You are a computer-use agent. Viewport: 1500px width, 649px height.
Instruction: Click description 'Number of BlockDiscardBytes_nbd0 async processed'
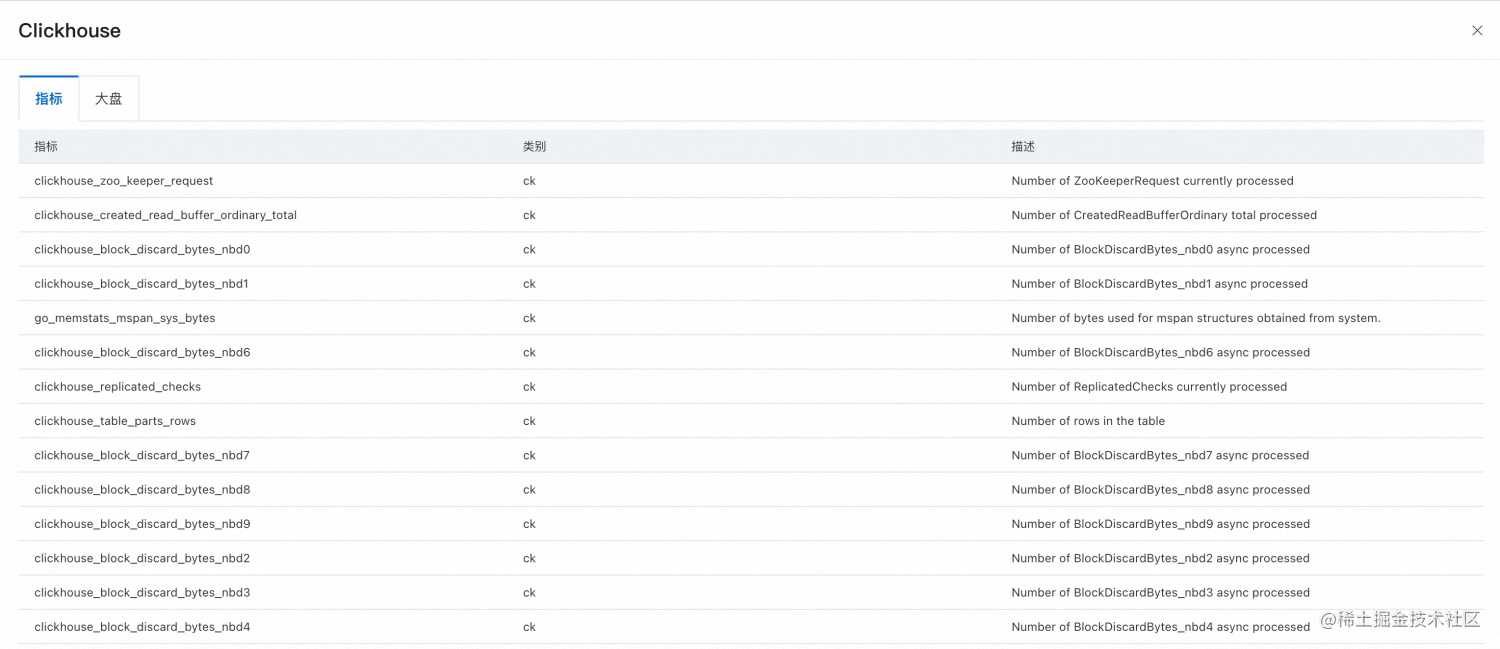1160,249
